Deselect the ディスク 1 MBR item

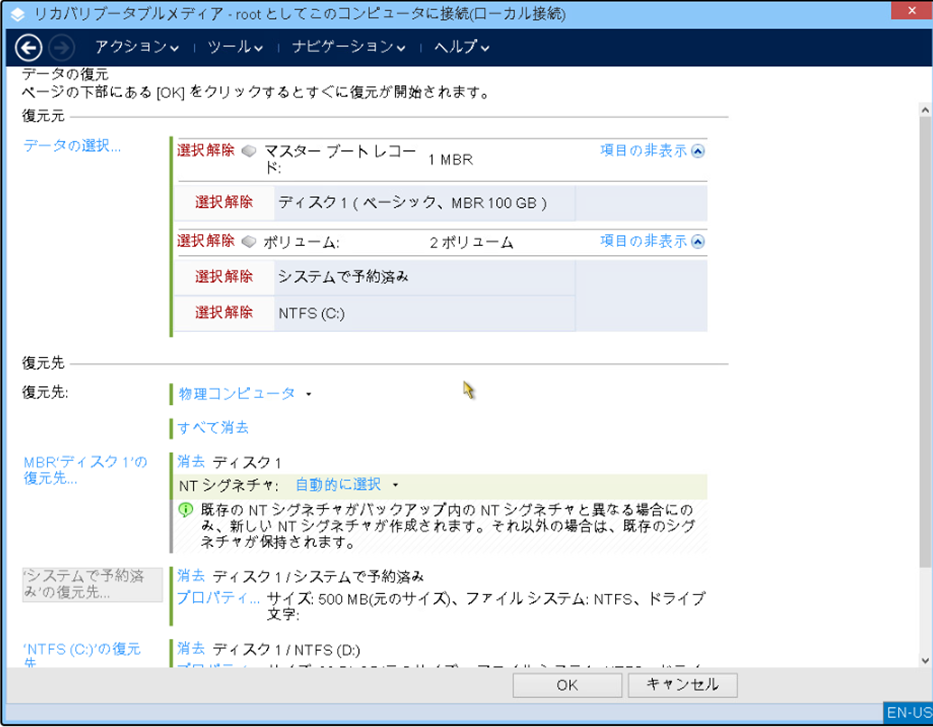point(224,202)
